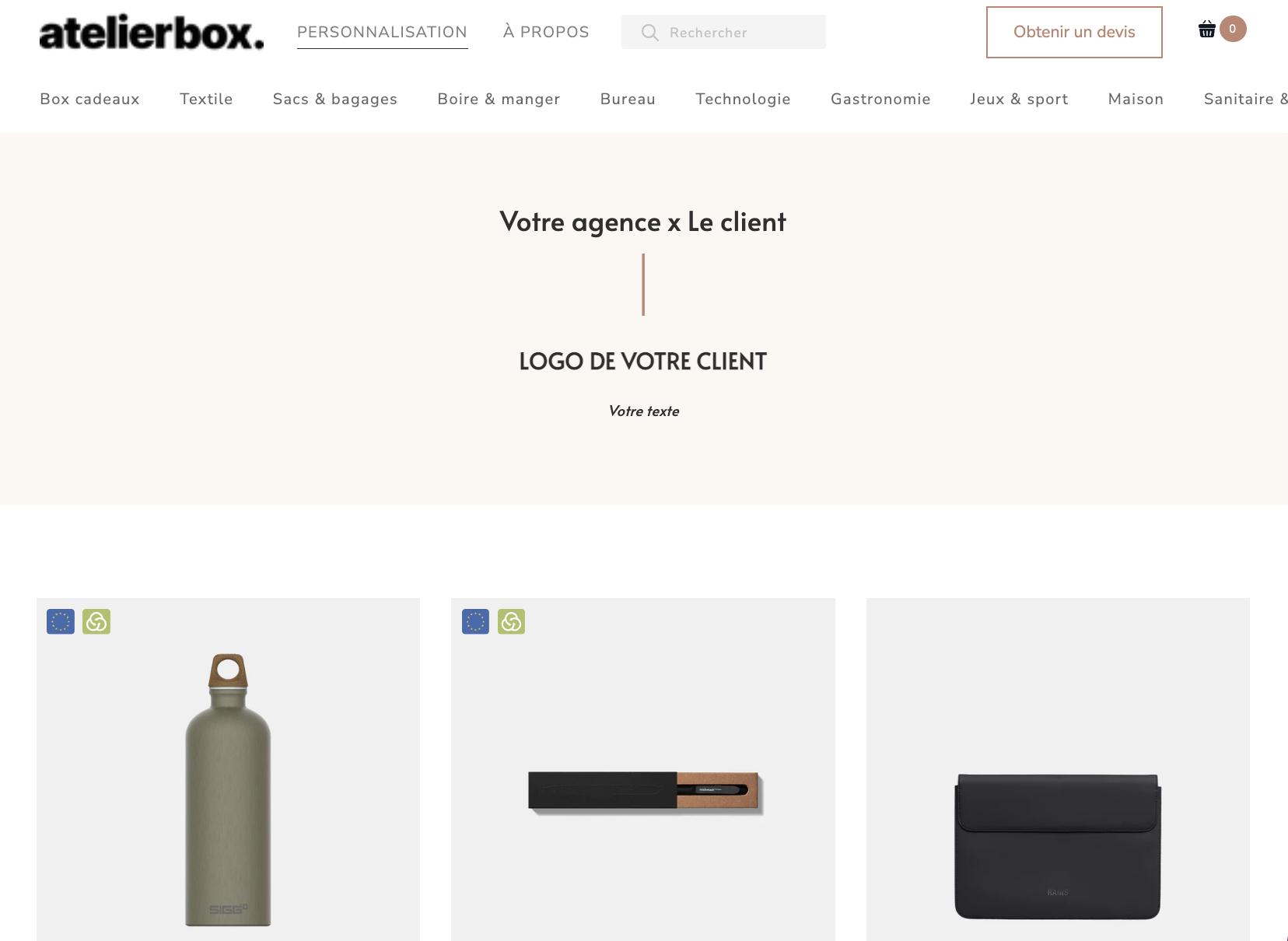The image size is (1288, 941).
Task: Open the boxed pen product image
Action: tap(645, 792)
